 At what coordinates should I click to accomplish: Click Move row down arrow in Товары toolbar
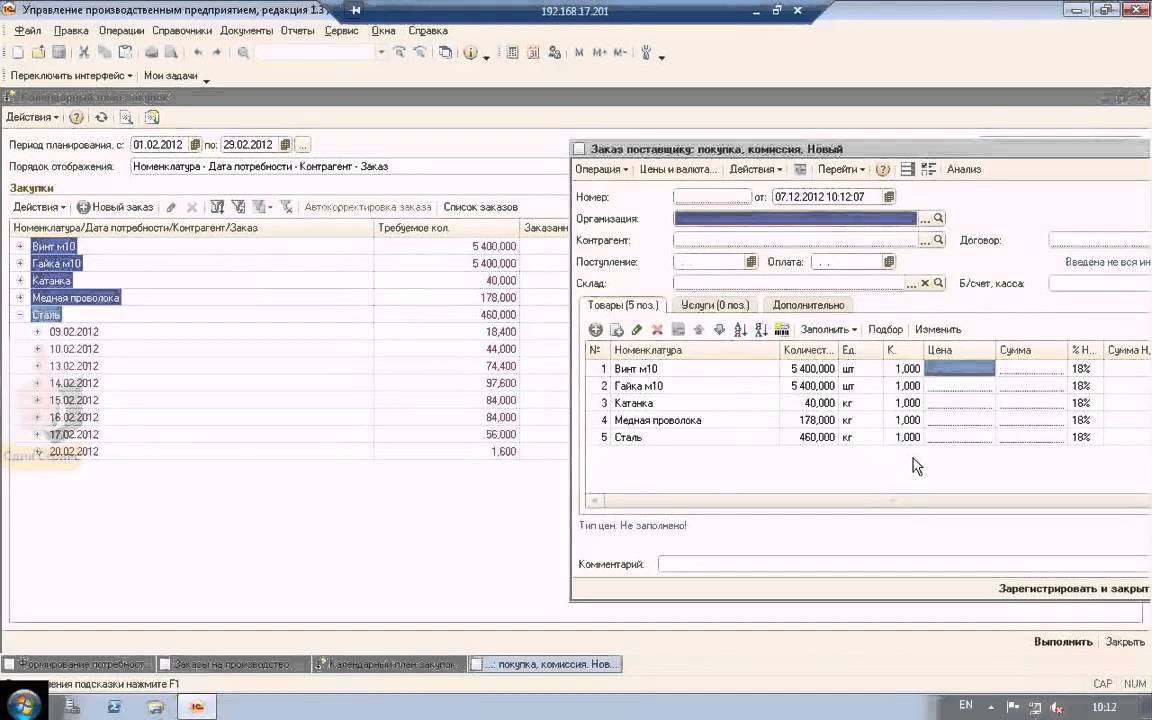719,330
